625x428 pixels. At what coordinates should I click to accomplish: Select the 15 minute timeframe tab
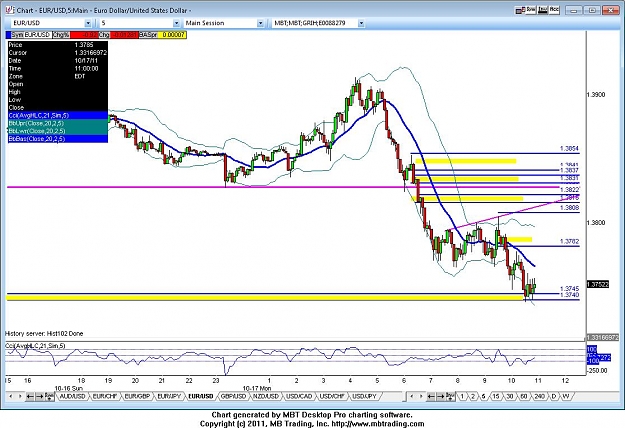tap(495, 397)
